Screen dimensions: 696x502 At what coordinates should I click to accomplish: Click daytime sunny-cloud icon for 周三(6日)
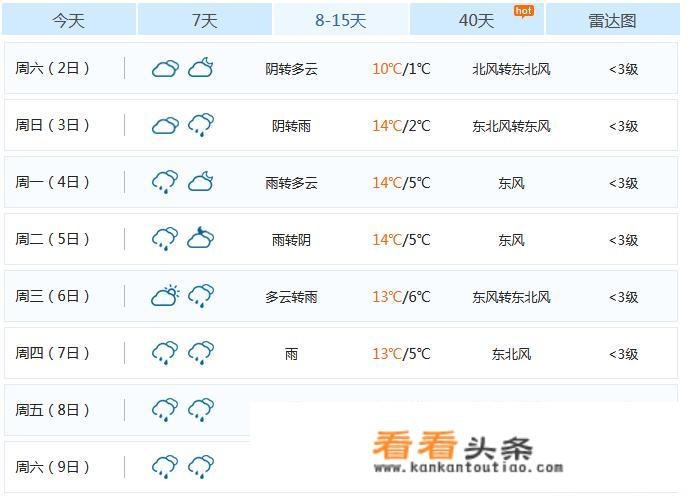coord(165,296)
